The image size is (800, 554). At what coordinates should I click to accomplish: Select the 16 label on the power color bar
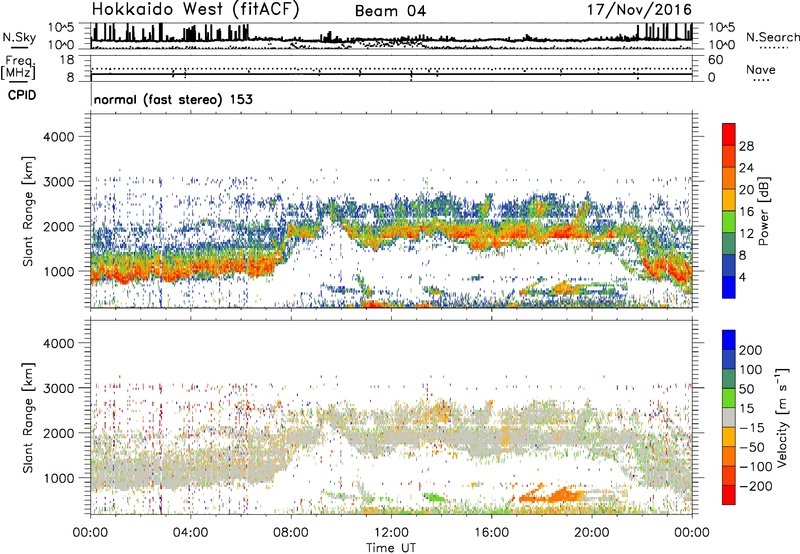coord(746,212)
